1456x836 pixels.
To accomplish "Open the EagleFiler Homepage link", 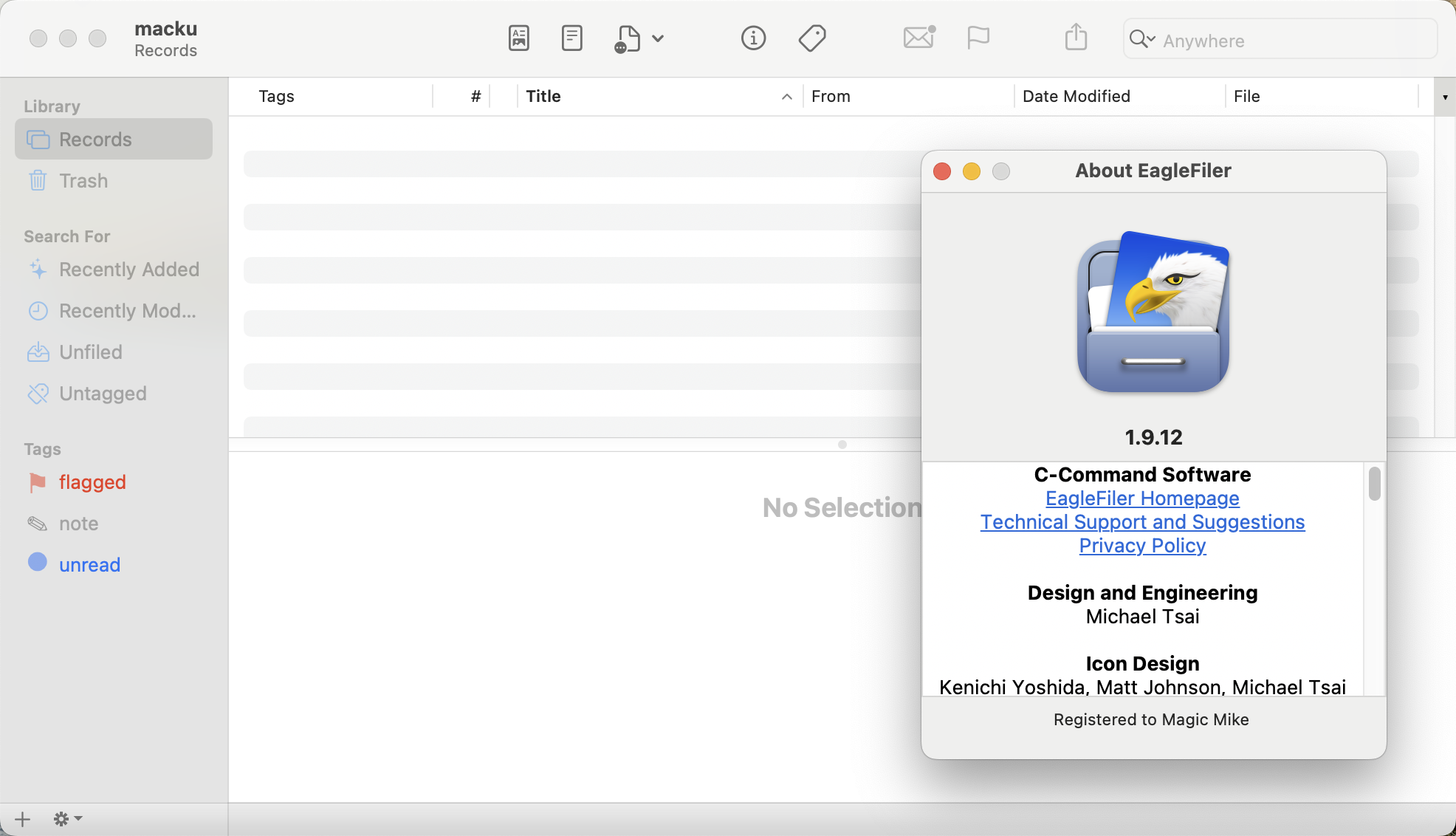I will 1142,498.
